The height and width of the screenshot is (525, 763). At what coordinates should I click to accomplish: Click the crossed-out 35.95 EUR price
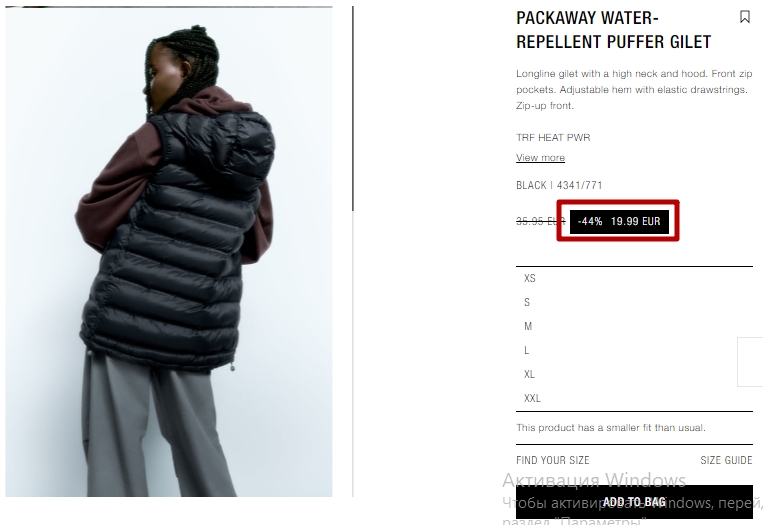pos(541,221)
